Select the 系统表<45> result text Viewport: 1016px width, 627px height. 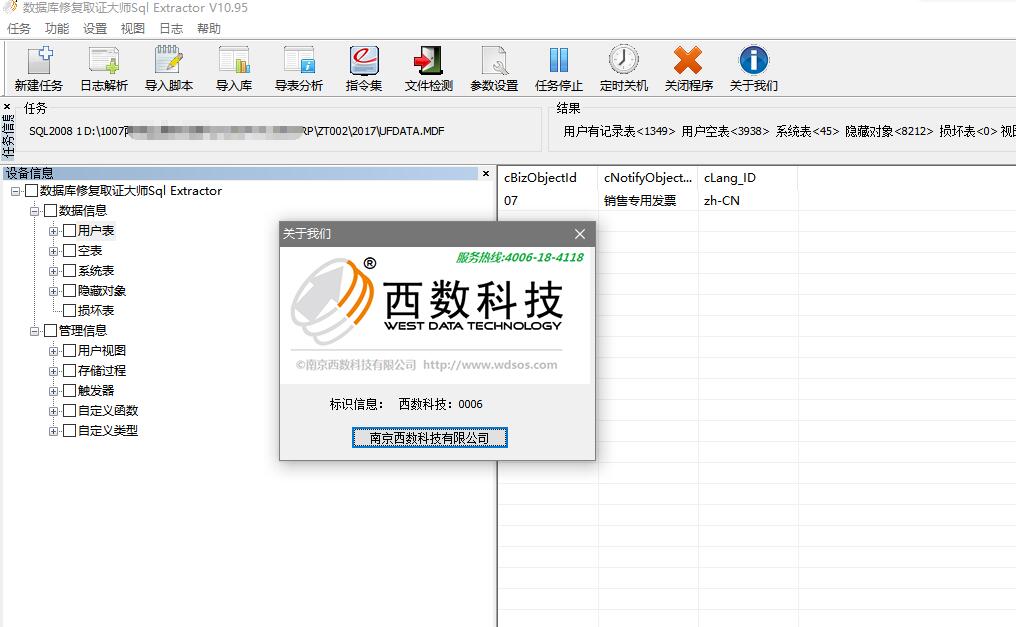[x=807, y=131]
